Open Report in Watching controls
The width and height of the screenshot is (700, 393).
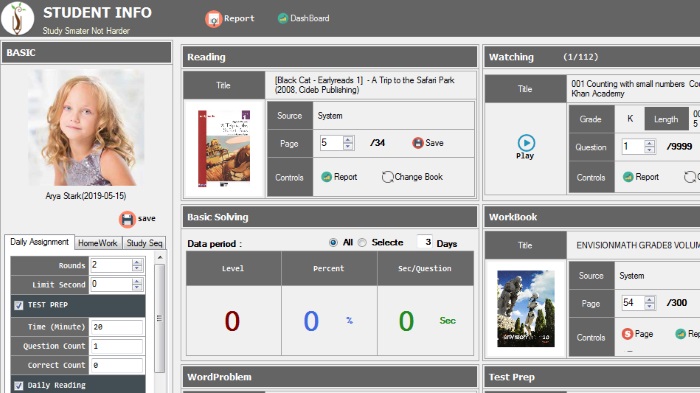coord(641,177)
